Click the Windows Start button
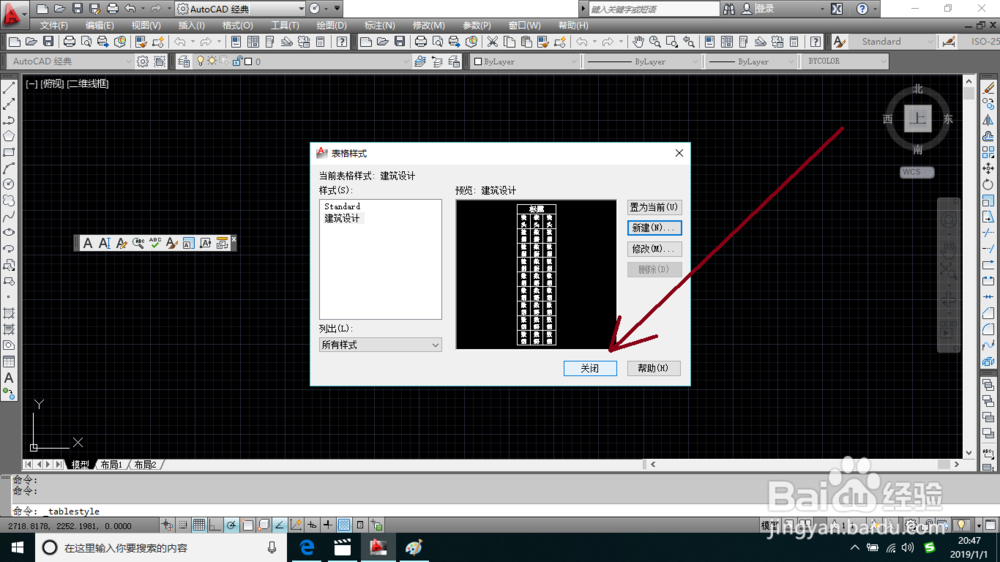This screenshot has width=1000, height=562. coord(17,547)
